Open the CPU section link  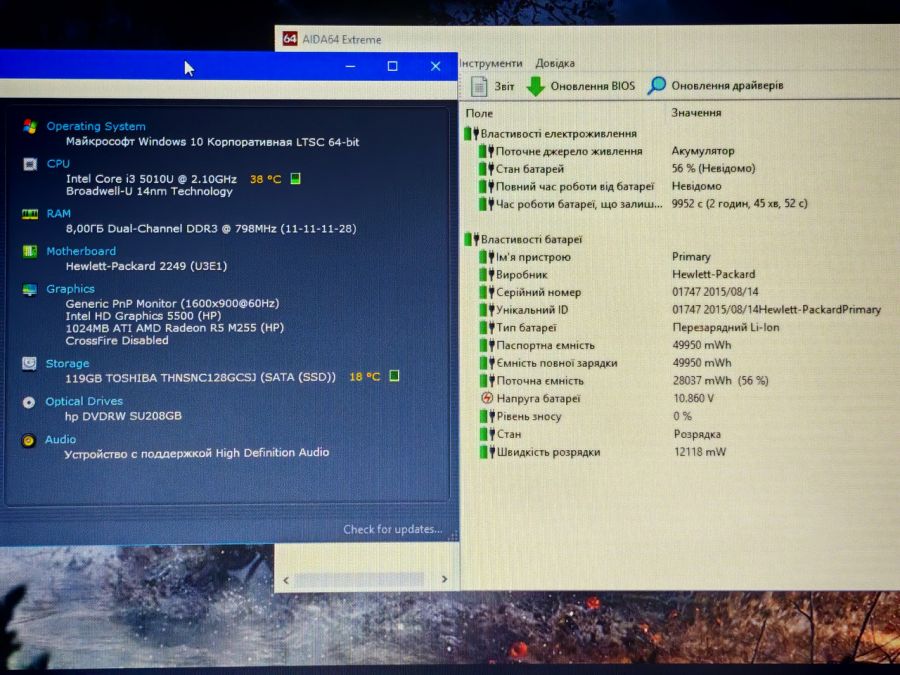tap(58, 164)
